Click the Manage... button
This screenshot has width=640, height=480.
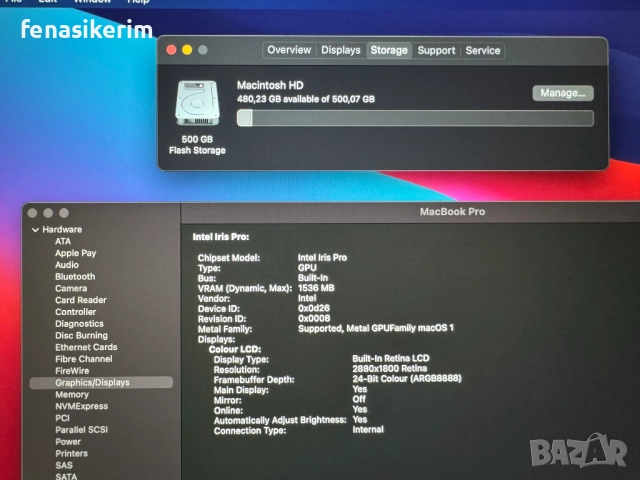[563, 93]
